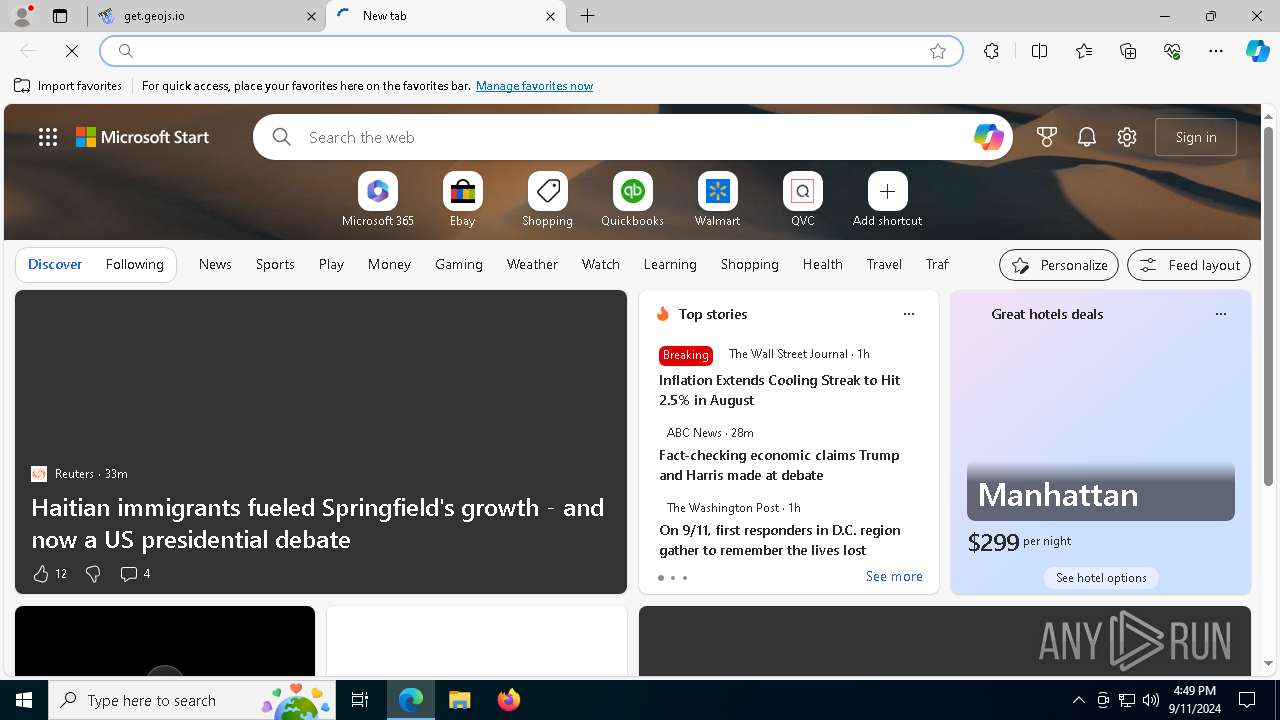The width and height of the screenshot is (1280, 720).
Task: Open the notifications bell
Action: (x=1087, y=137)
